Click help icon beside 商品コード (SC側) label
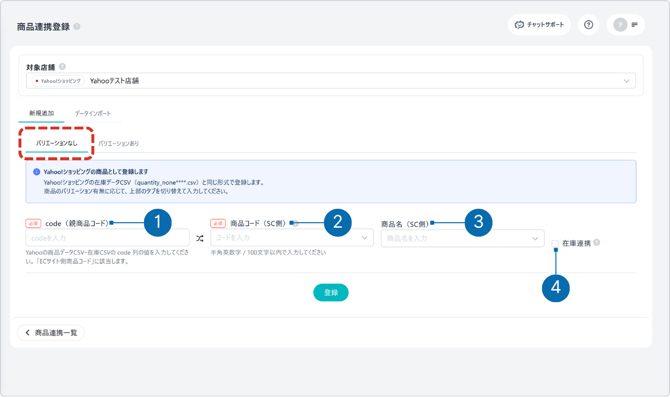The image size is (670, 398). click(295, 223)
